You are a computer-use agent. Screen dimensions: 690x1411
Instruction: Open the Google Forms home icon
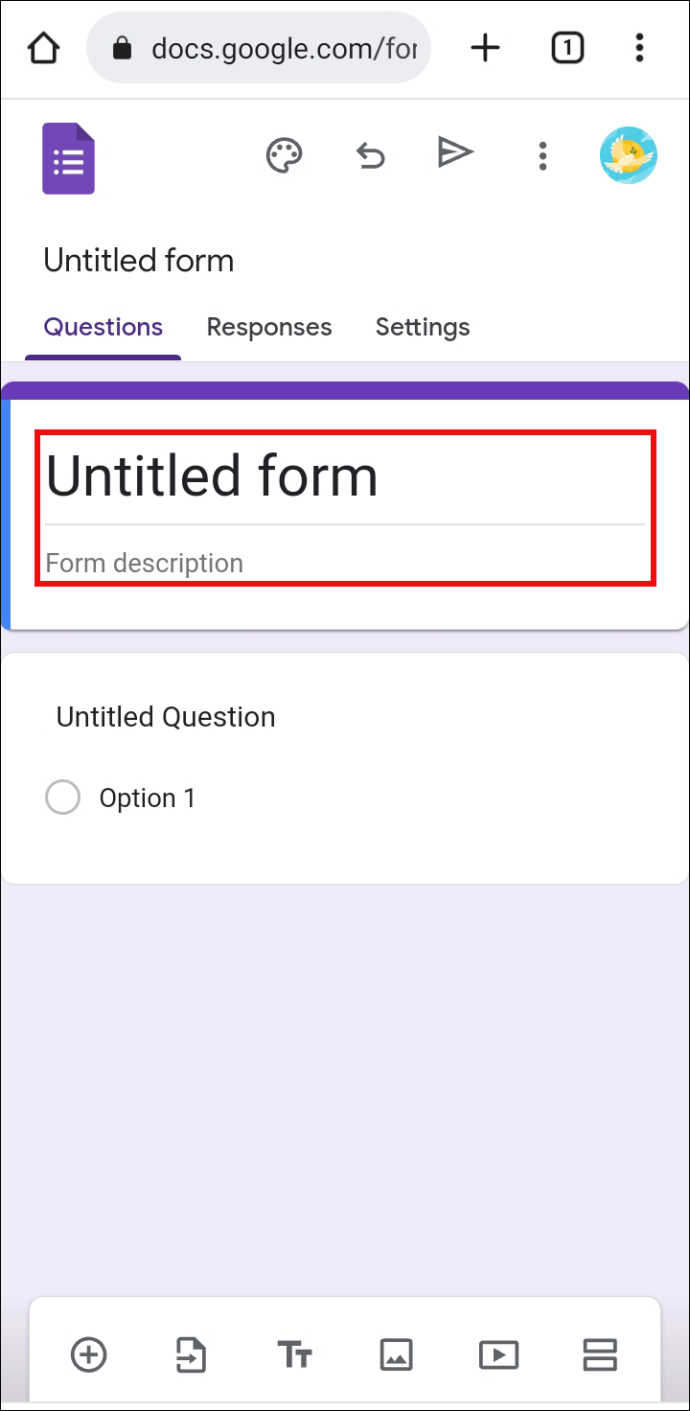68,157
